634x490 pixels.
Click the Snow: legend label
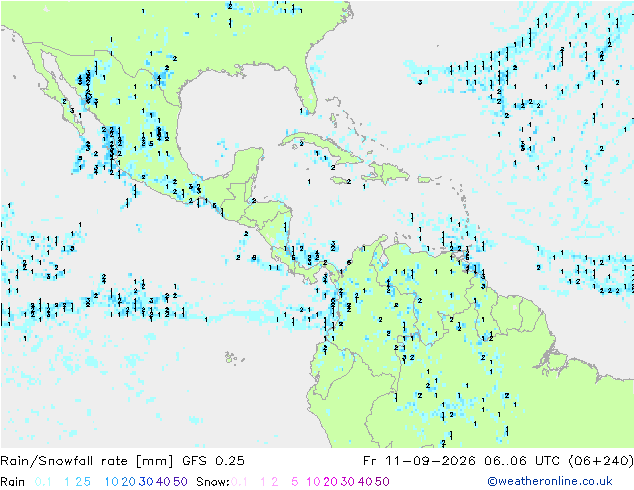213,482
